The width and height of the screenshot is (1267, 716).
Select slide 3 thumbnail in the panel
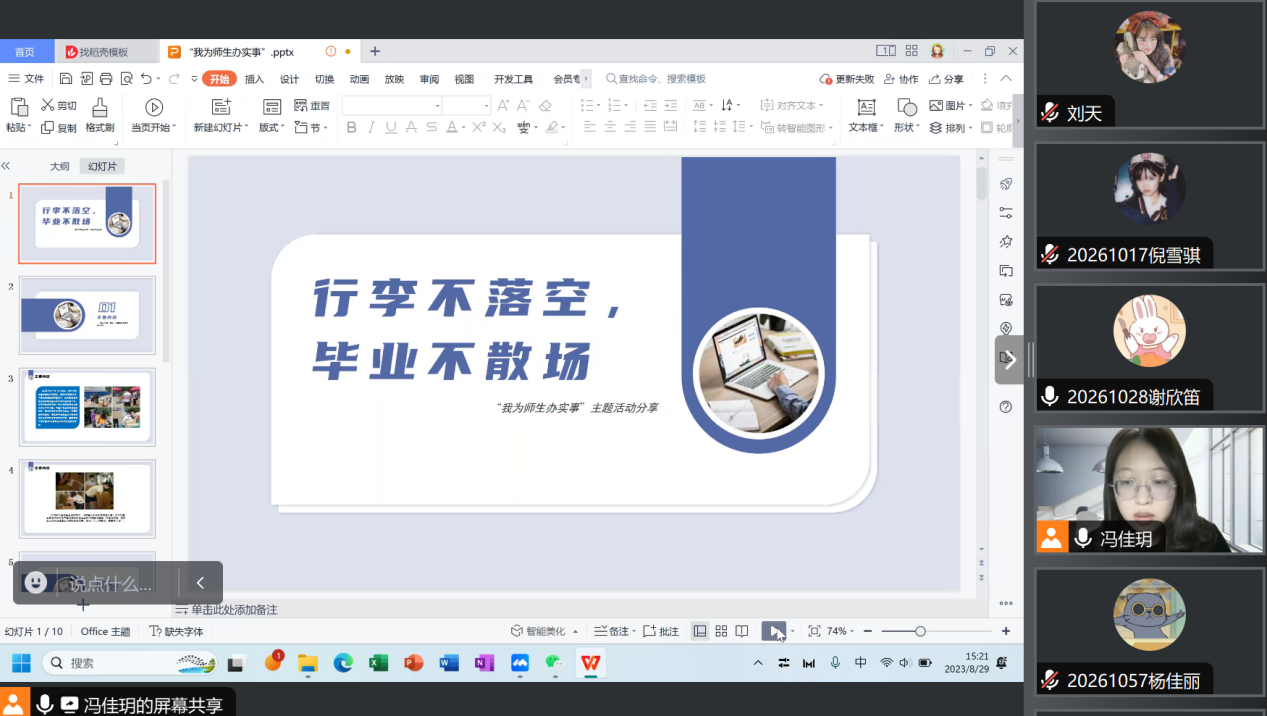click(x=87, y=407)
